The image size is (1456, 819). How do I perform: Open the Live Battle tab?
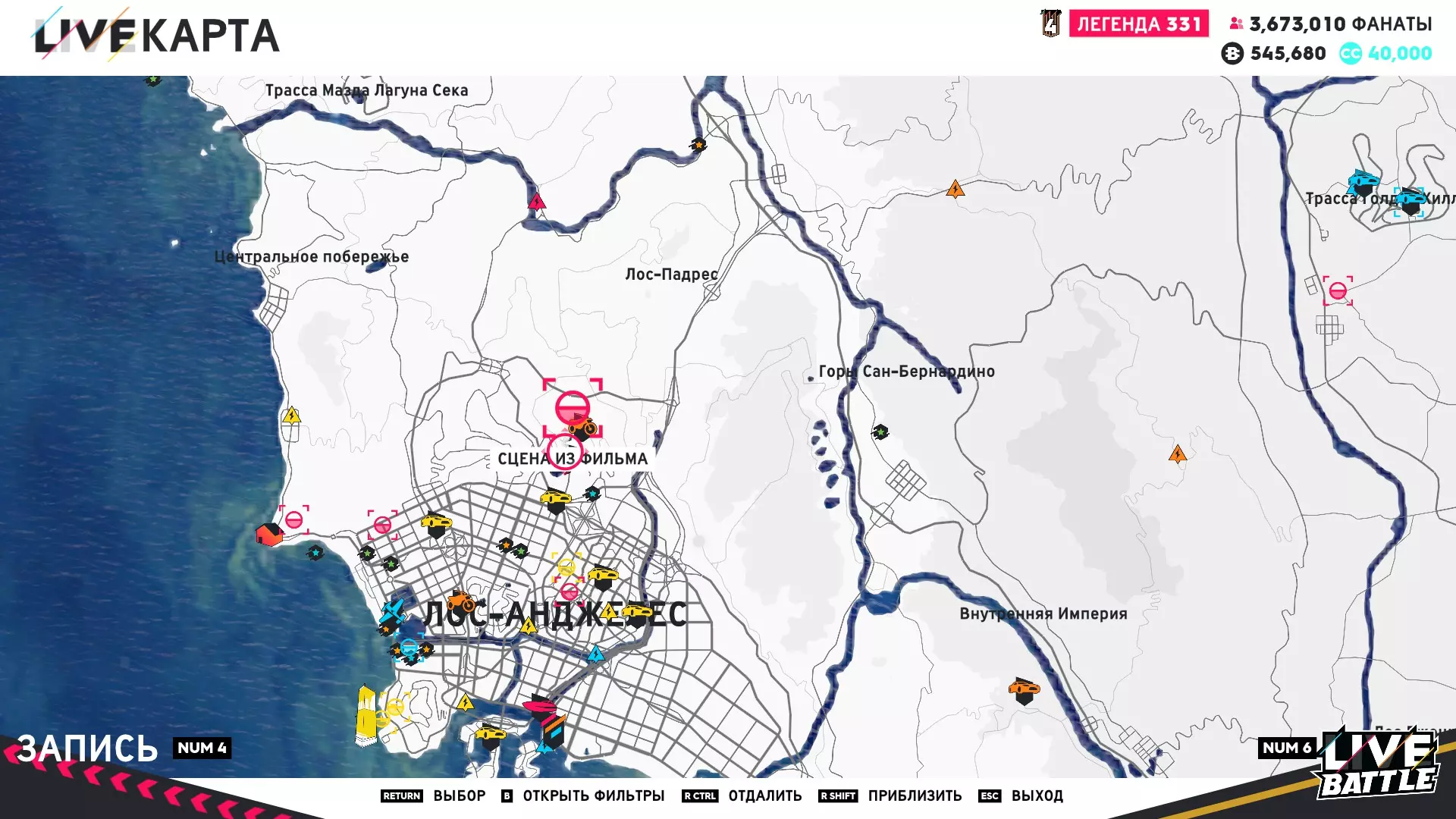[1378, 766]
